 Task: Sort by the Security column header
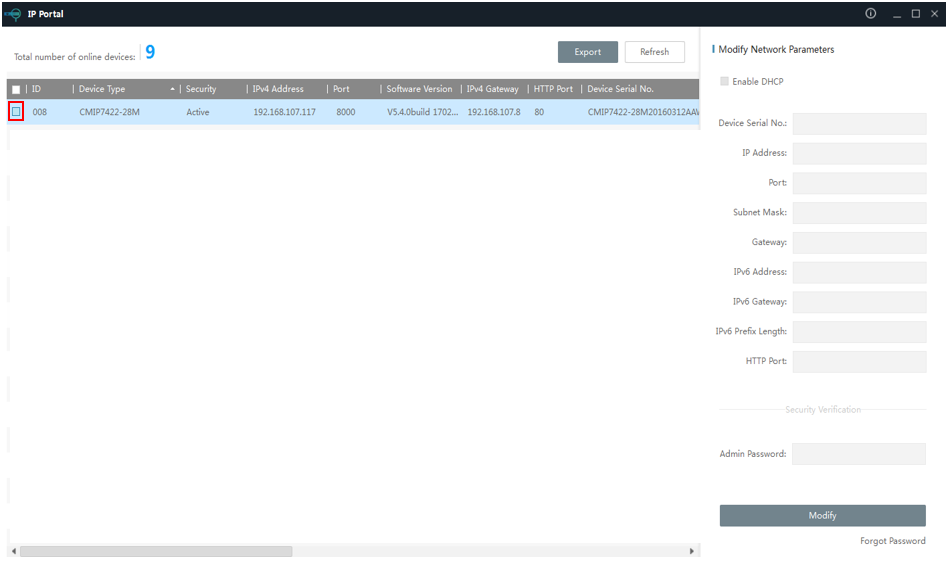pos(201,89)
